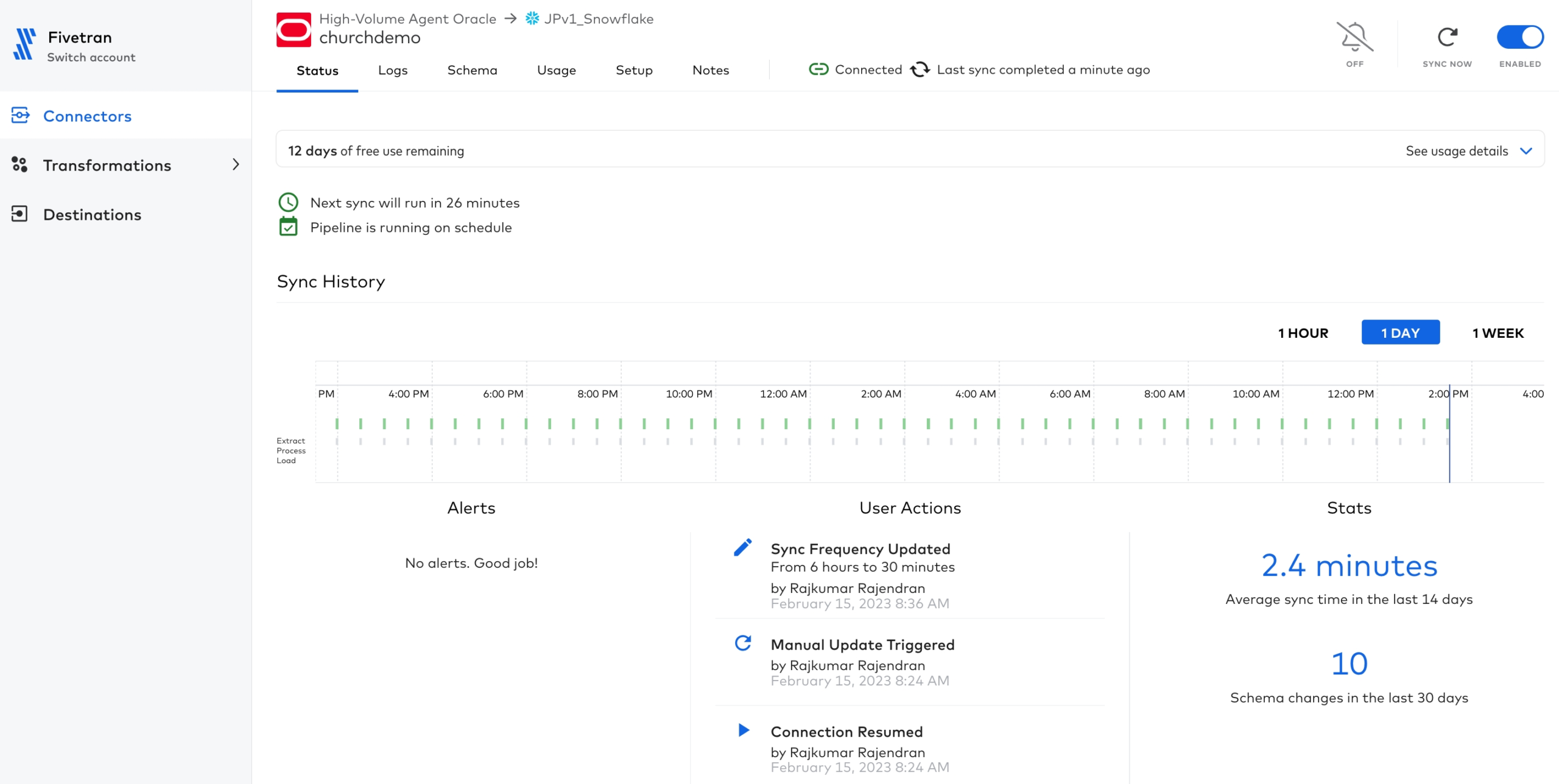Screen dimensions: 1559x784
Task: Click the Fivetran connectors icon in sidebar
Action: click(x=22, y=116)
